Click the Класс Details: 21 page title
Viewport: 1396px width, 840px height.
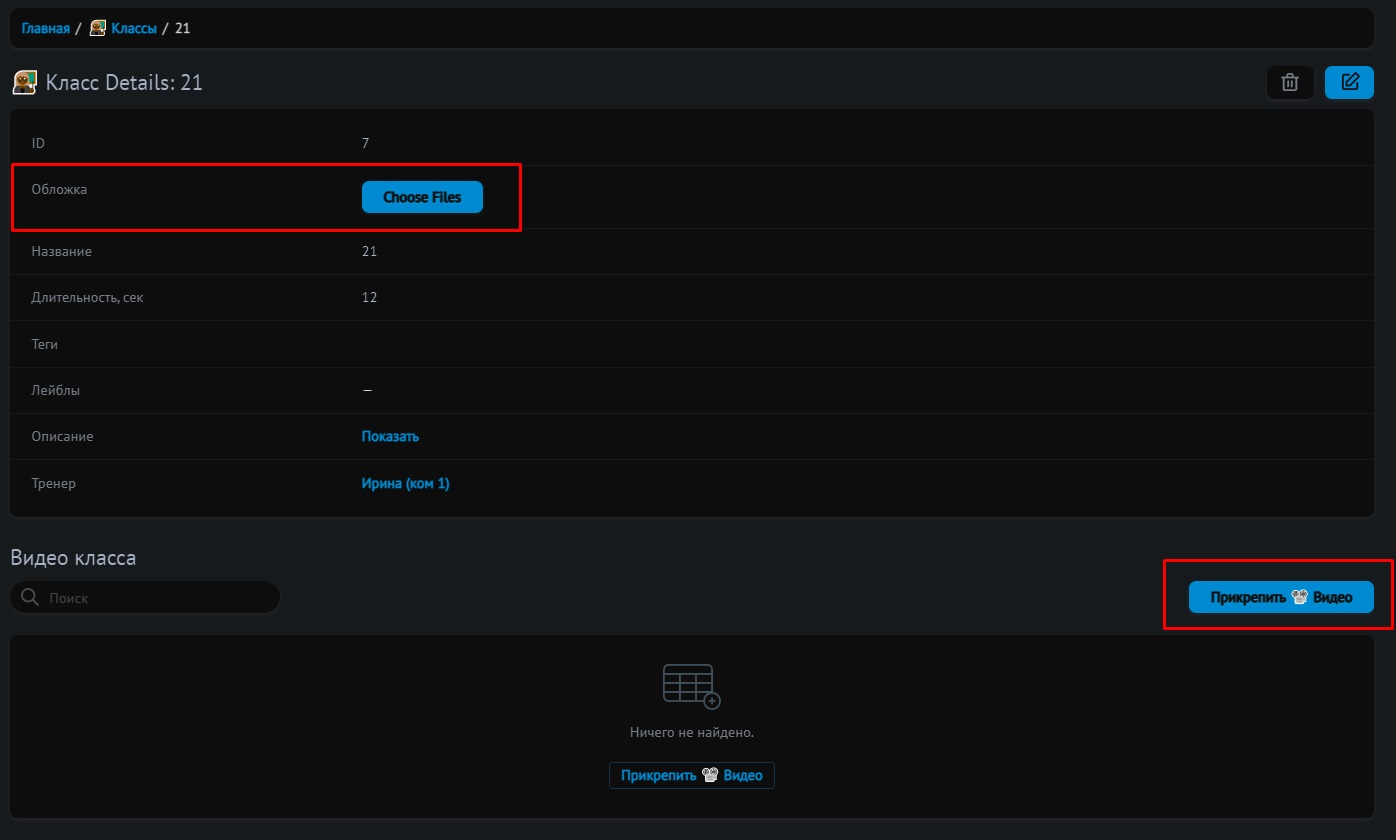pyautogui.click(x=124, y=82)
